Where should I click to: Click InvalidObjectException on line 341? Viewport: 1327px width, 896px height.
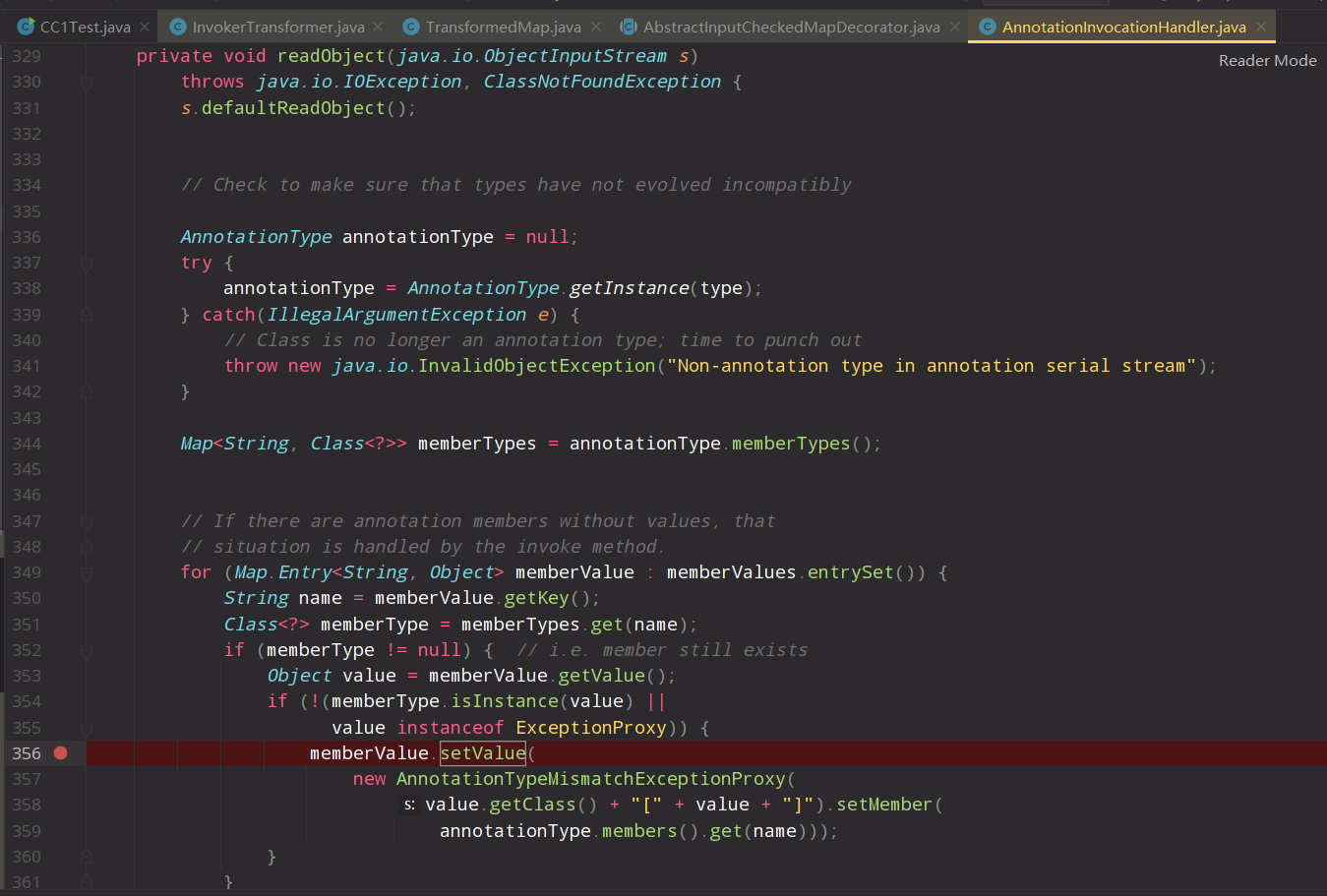click(x=537, y=366)
